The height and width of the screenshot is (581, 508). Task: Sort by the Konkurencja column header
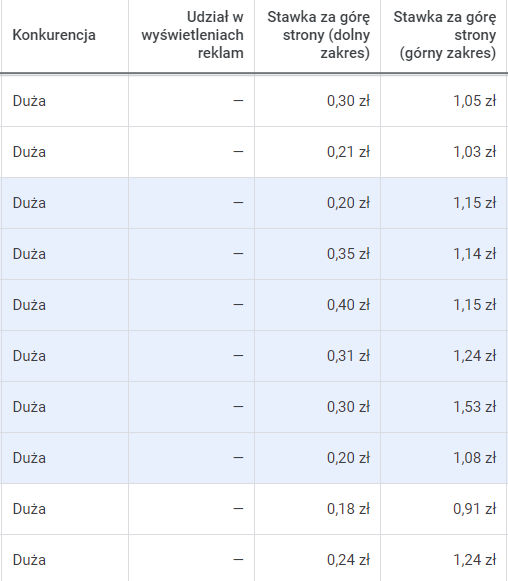[54, 35]
